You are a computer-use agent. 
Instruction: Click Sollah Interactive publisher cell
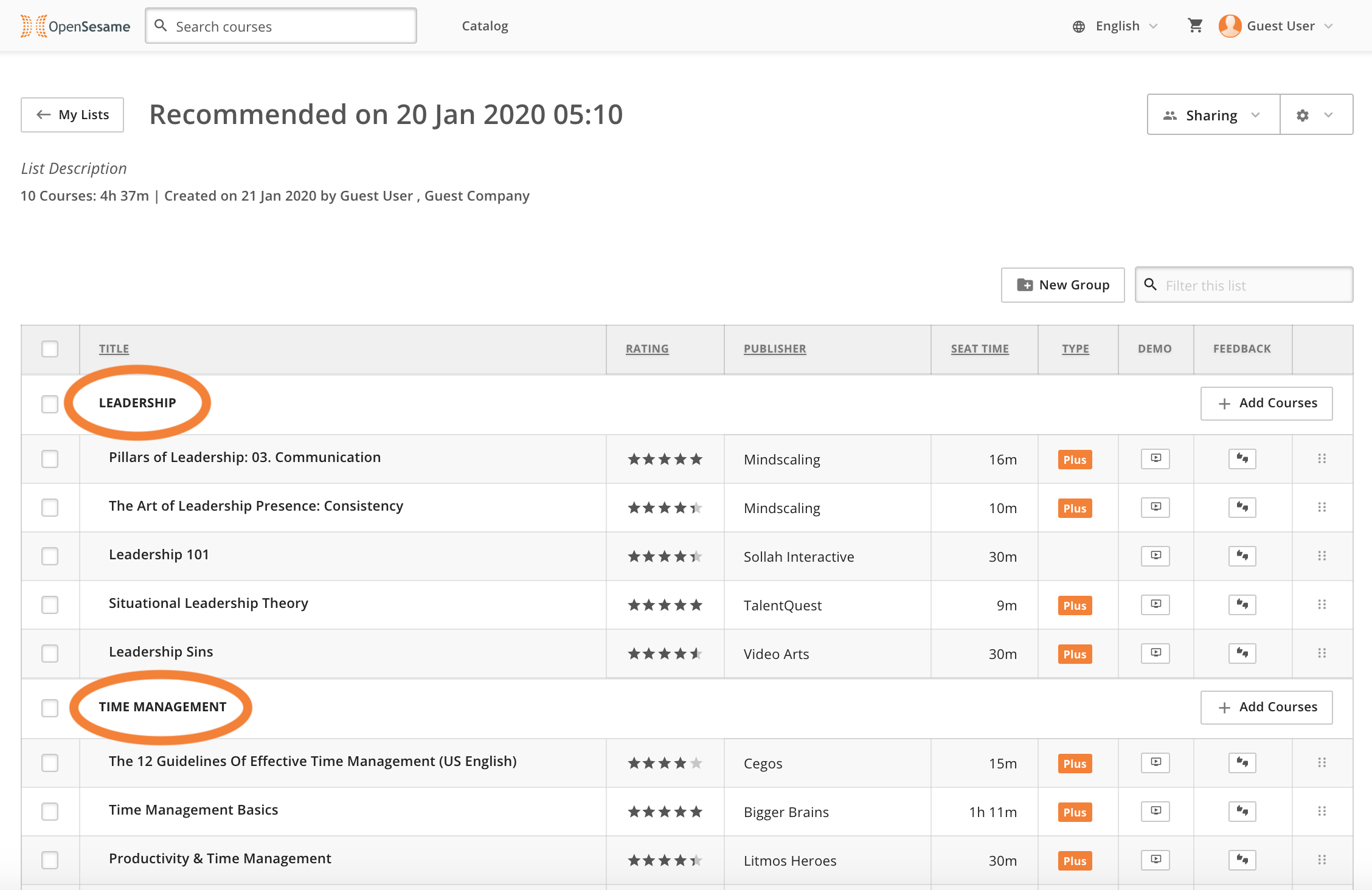click(x=799, y=557)
